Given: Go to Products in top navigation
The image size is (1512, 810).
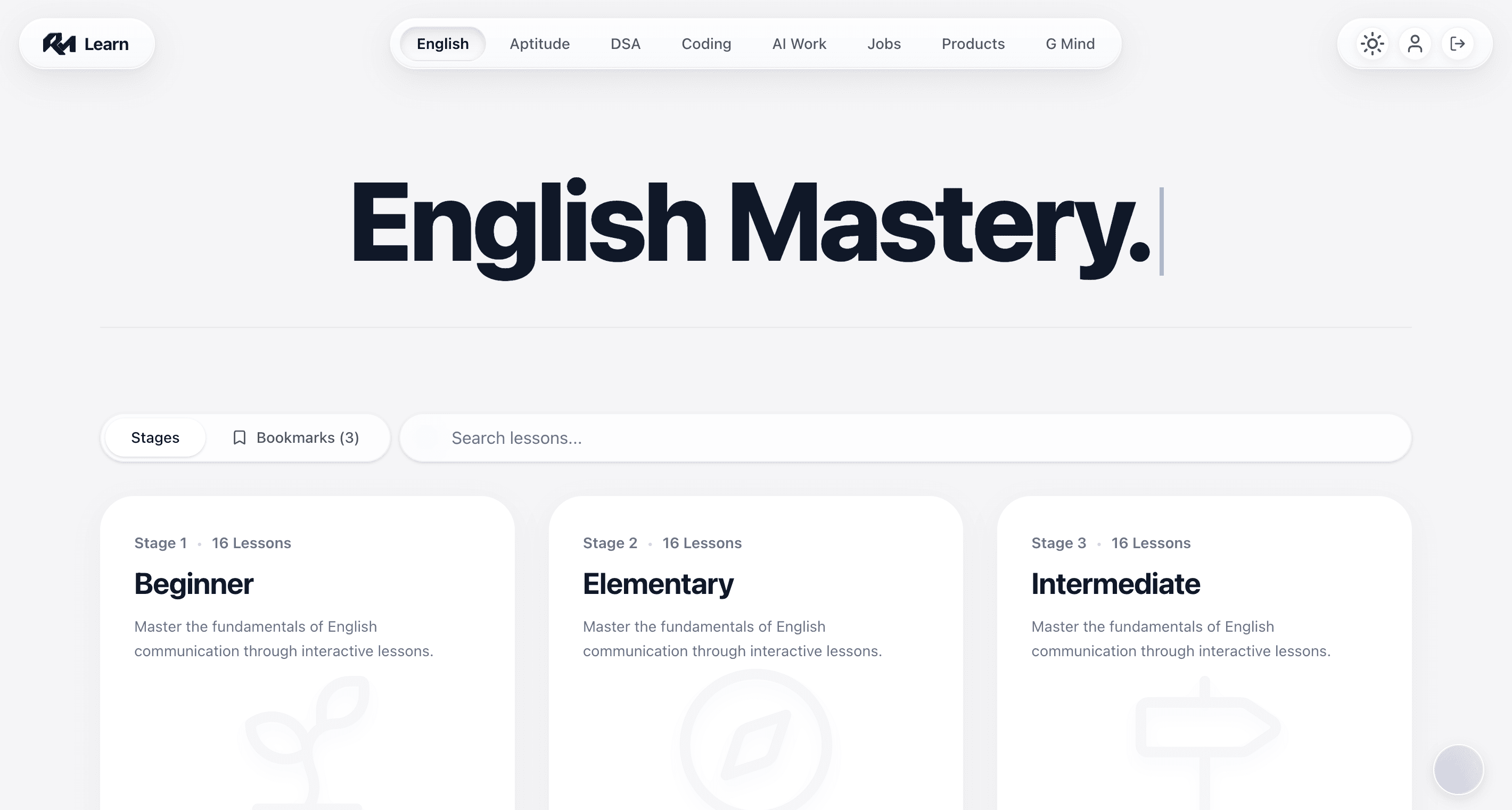Looking at the screenshot, I should point(973,44).
